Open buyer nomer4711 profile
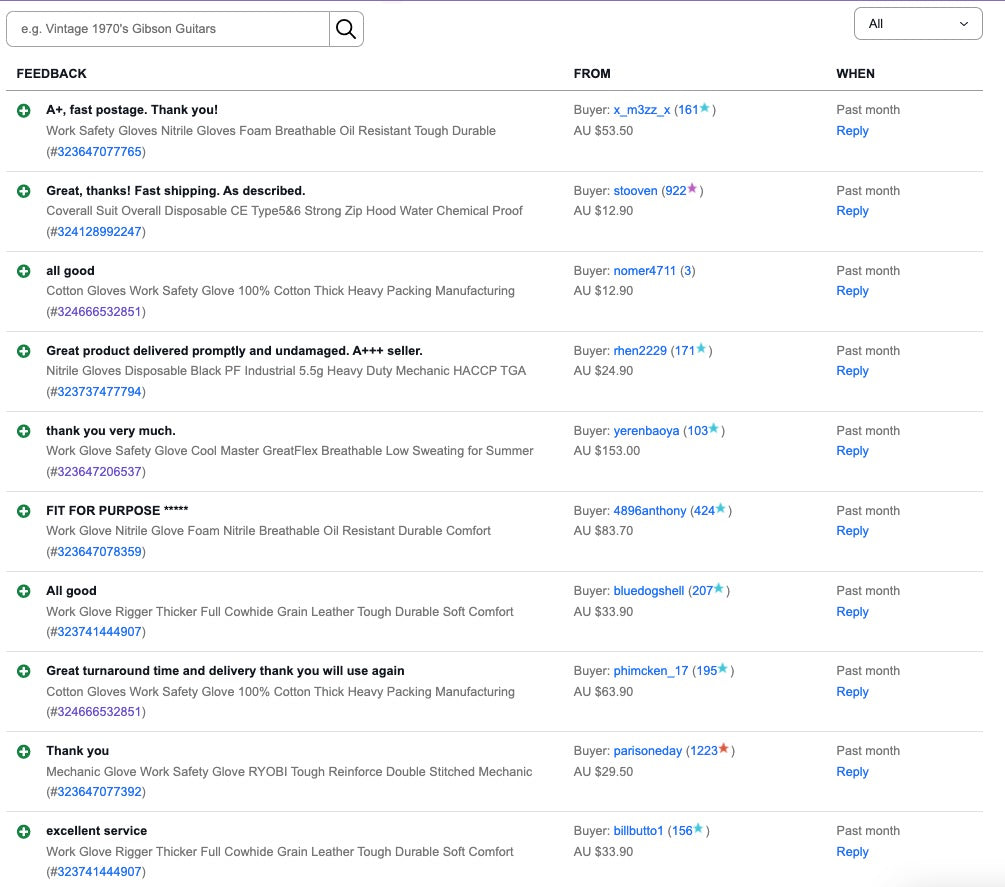The height and width of the screenshot is (887, 1005). coord(644,270)
